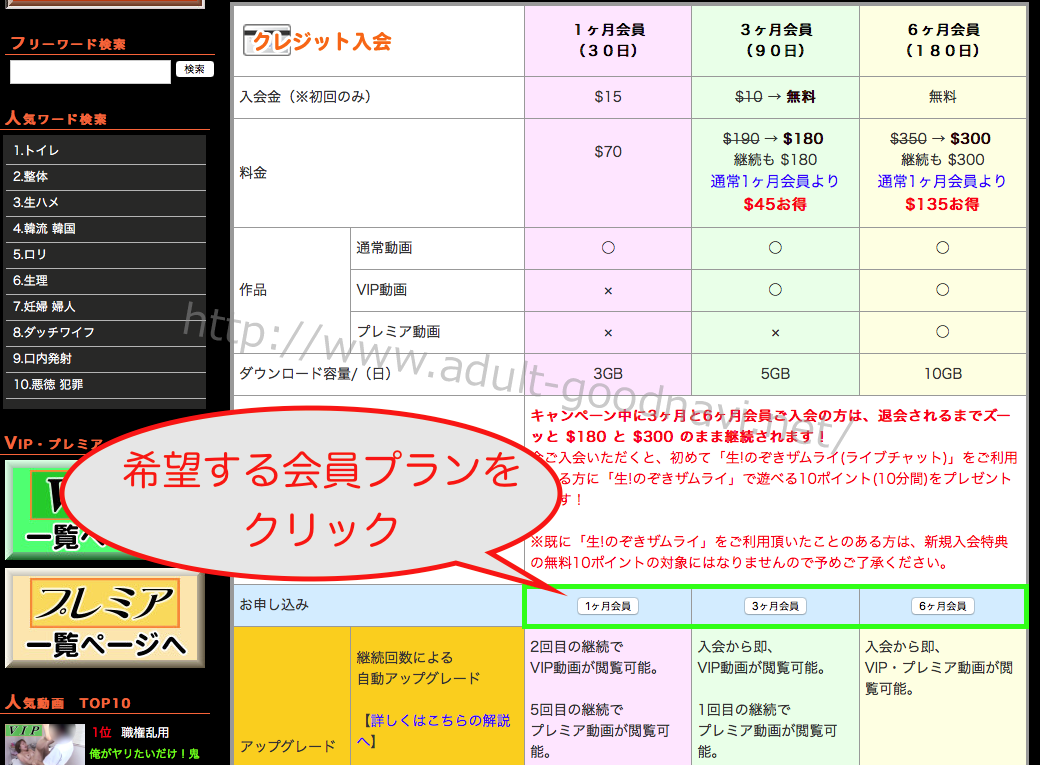
Task: Select the 1.トイレ popular keyword
Action: 105,150
